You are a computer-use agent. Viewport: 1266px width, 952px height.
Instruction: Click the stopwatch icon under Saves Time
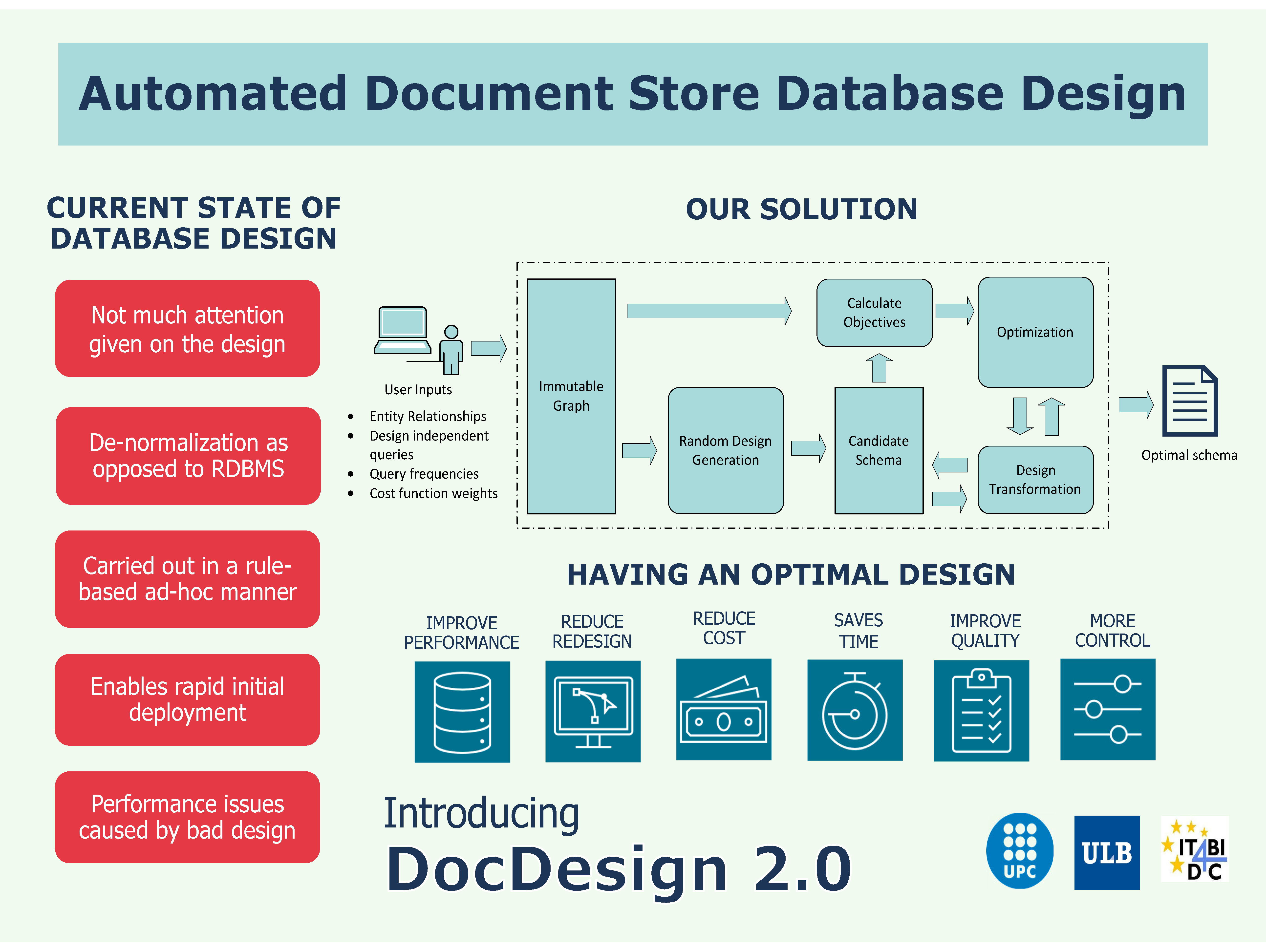tap(855, 710)
